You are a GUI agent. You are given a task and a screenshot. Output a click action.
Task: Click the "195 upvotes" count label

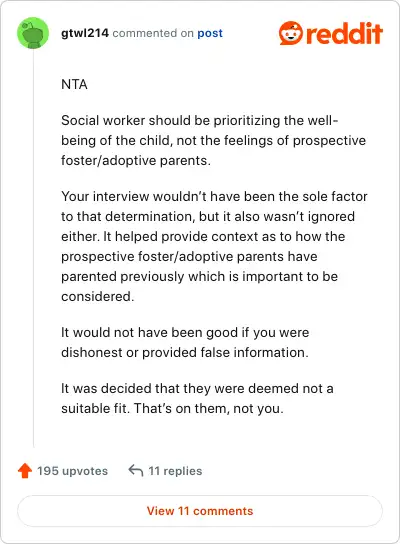(x=73, y=471)
